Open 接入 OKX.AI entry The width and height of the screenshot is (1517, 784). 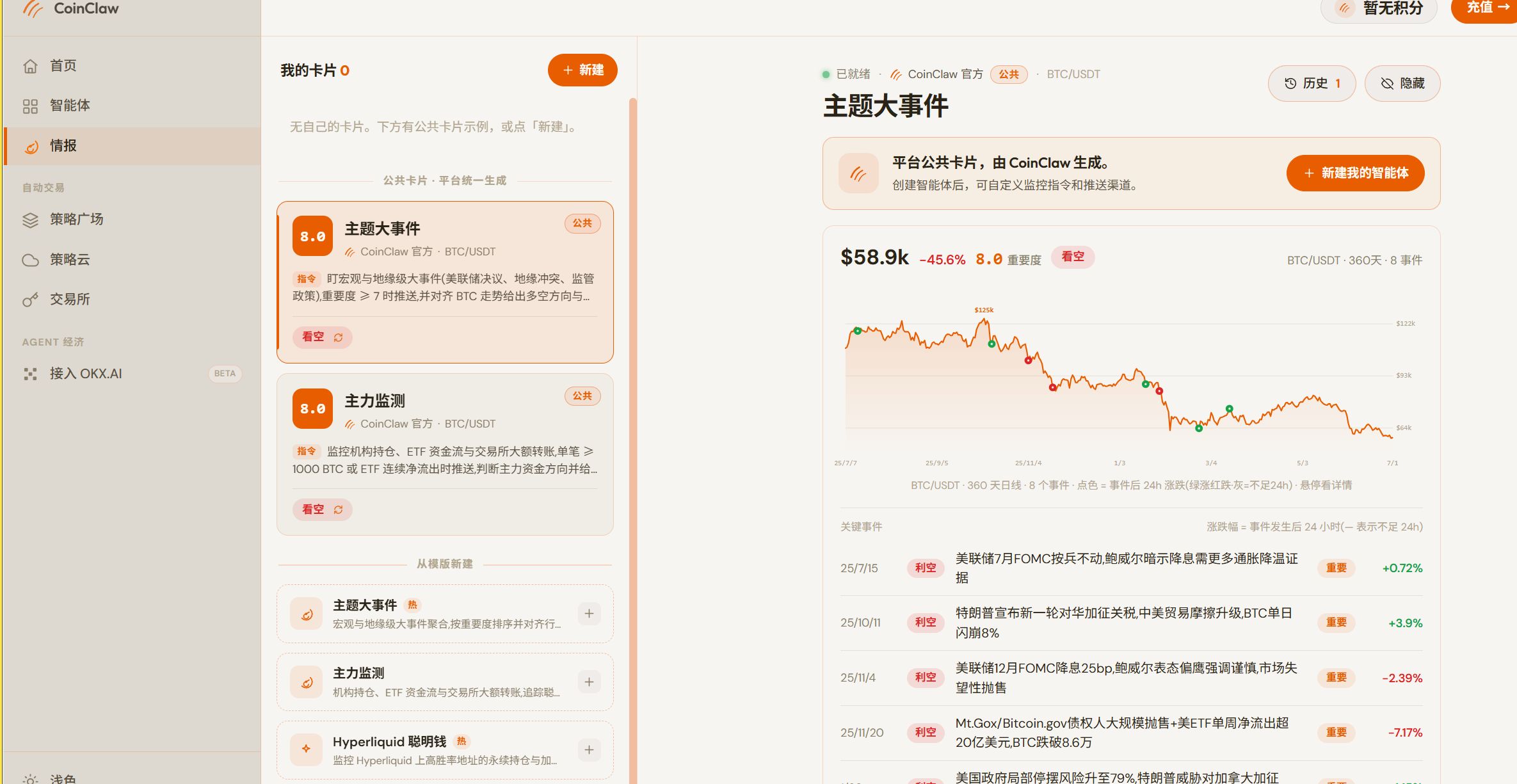(x=132, y=373)
